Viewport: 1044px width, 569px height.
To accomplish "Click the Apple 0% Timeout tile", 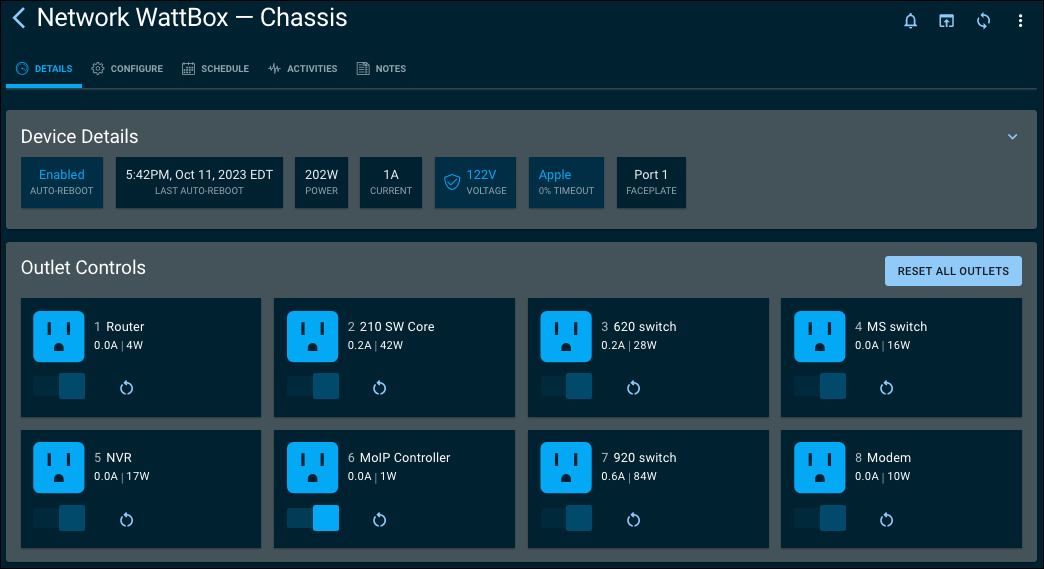I will coord(566,182).
